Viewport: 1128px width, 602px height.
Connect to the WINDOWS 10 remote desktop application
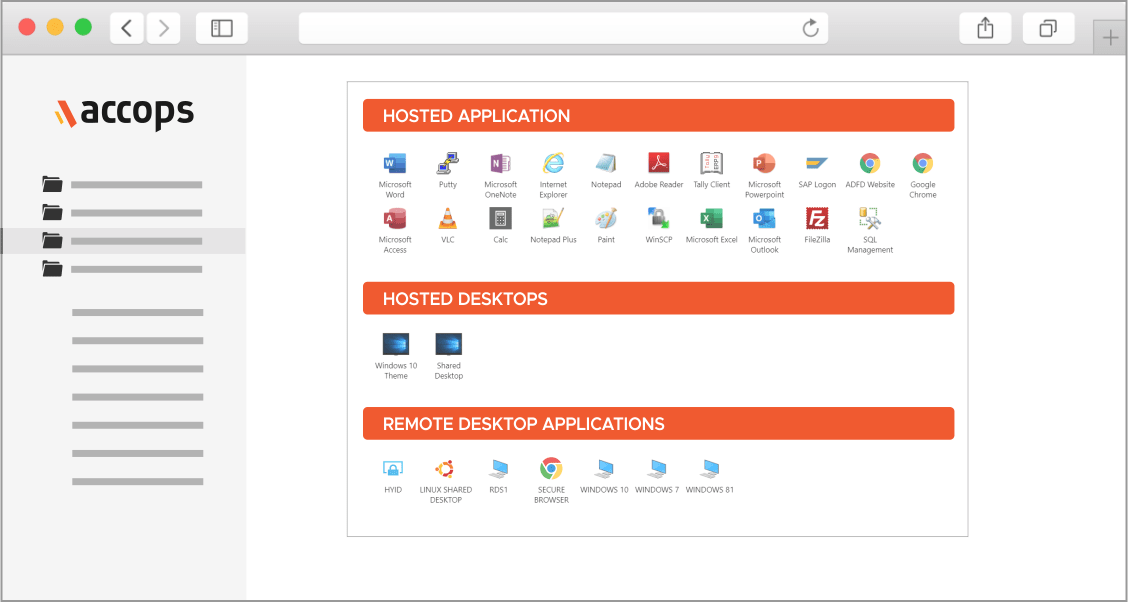click(x=604, y=469)
